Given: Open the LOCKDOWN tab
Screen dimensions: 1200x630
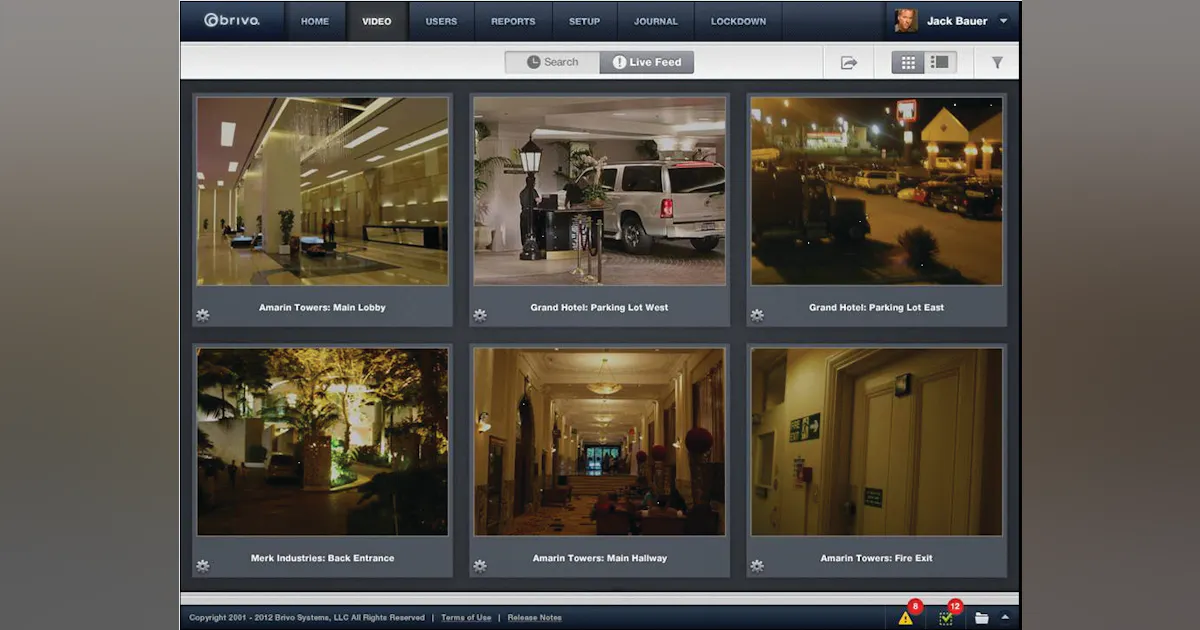Looking at the screenshot, I should 738,21.
